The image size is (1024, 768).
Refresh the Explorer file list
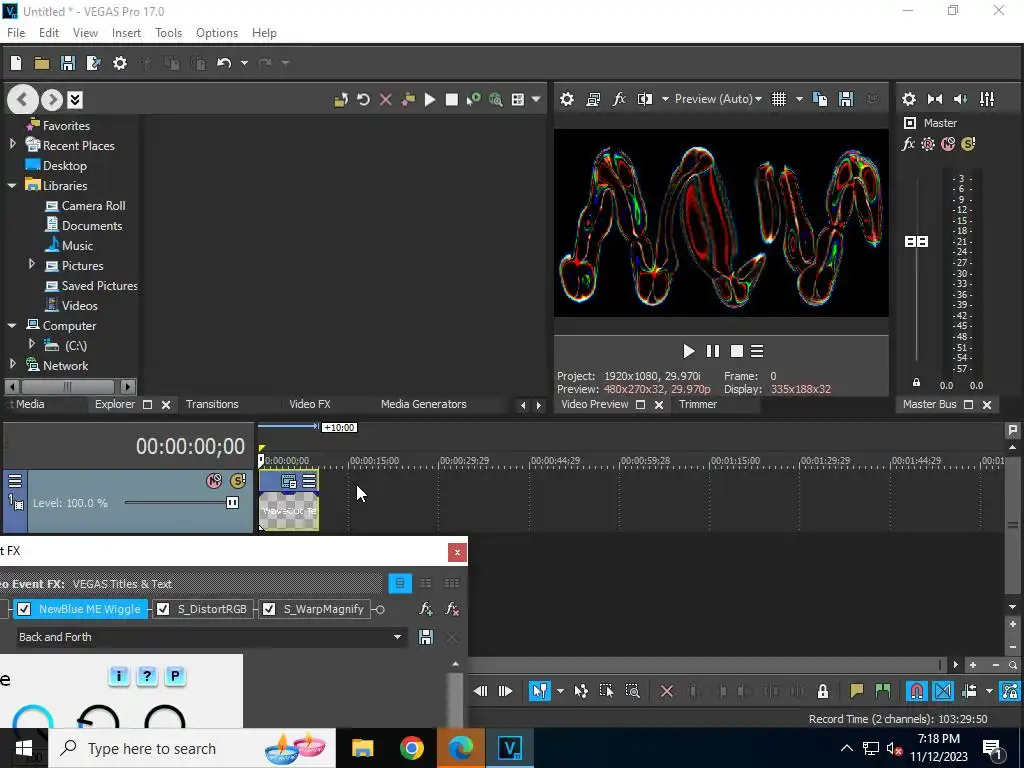point(363,100)
